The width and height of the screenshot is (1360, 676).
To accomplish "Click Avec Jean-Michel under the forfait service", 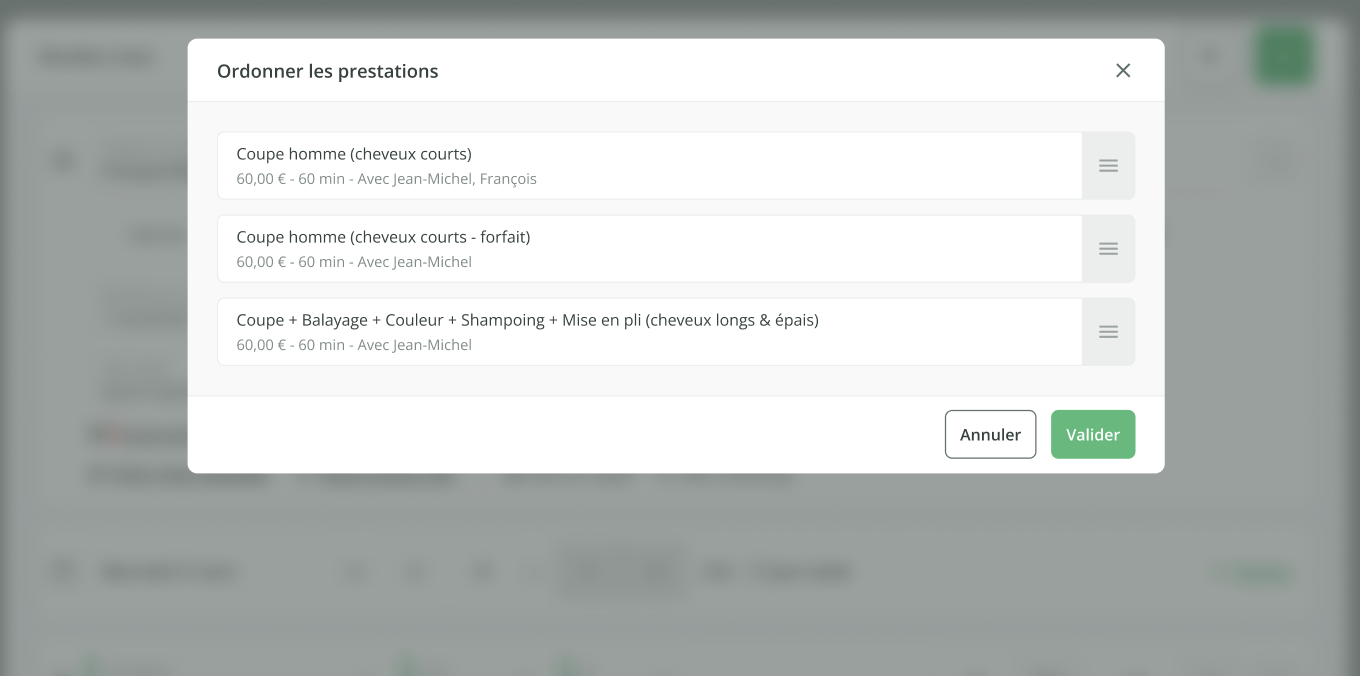I will (414, 262).
